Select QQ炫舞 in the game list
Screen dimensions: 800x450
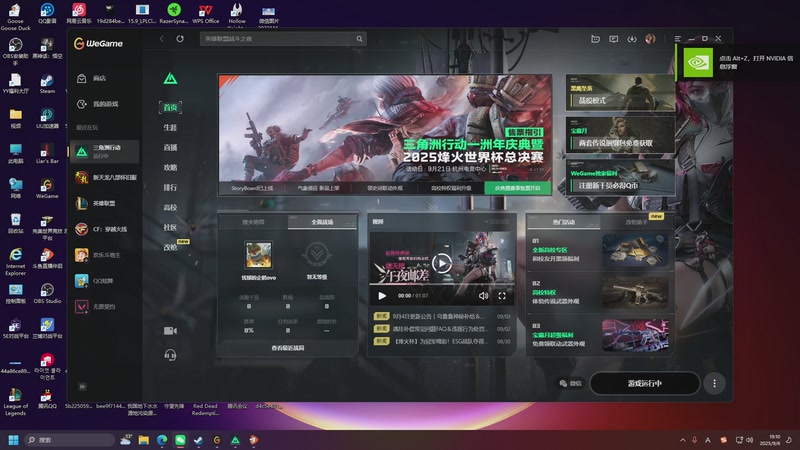(x=104, y=281)
